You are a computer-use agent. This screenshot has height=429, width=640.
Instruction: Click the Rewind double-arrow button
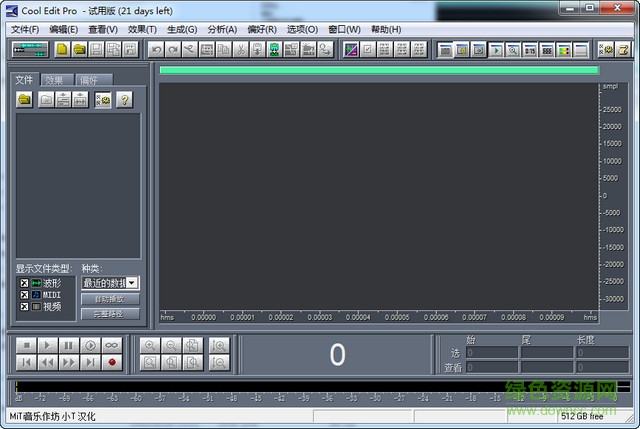(x=48, y=362)
